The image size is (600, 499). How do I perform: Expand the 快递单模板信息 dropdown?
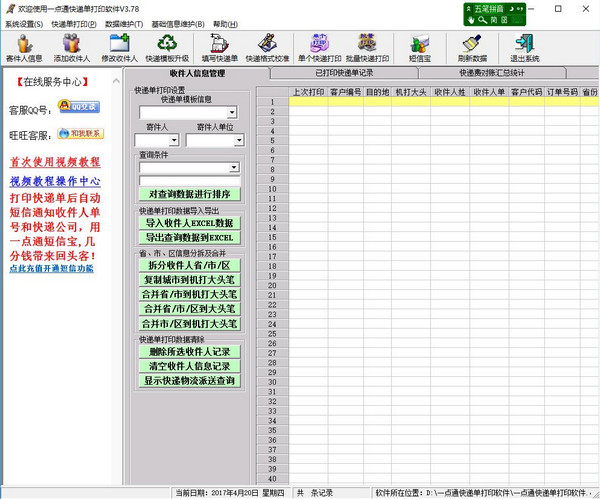pyautogui.click(x=230, y=112)
